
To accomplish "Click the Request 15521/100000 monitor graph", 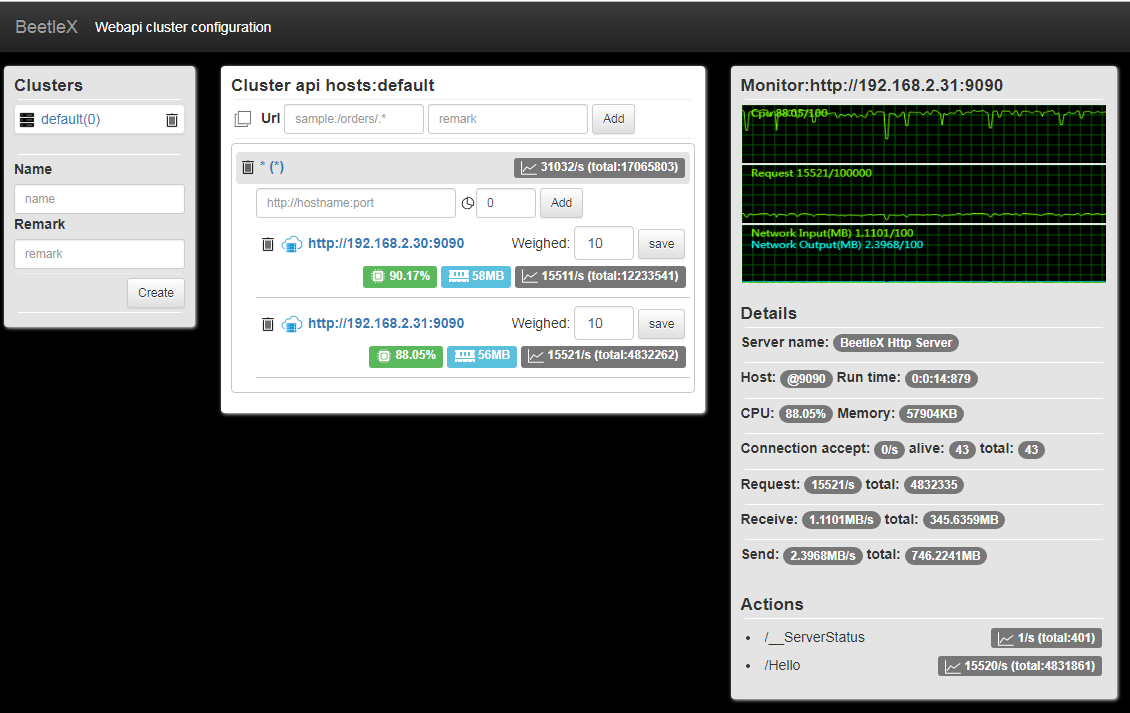I will [x=924, y=194].
